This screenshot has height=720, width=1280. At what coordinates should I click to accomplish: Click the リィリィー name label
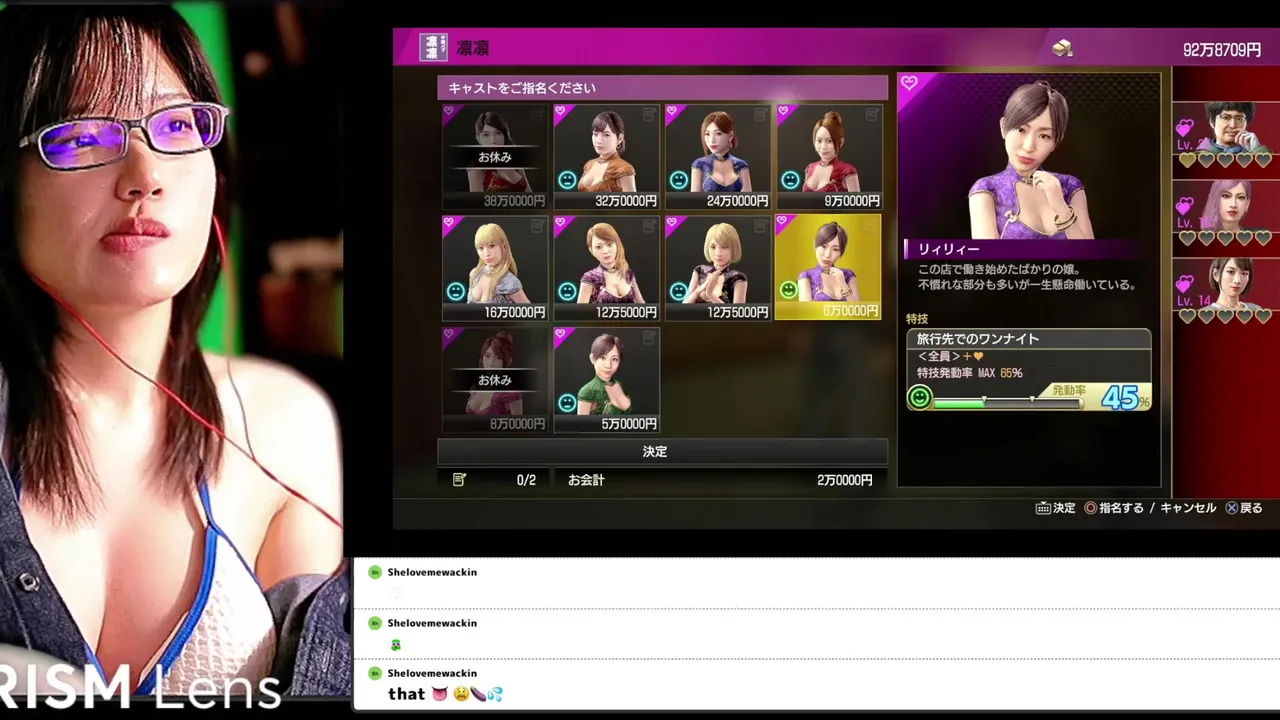949,249
